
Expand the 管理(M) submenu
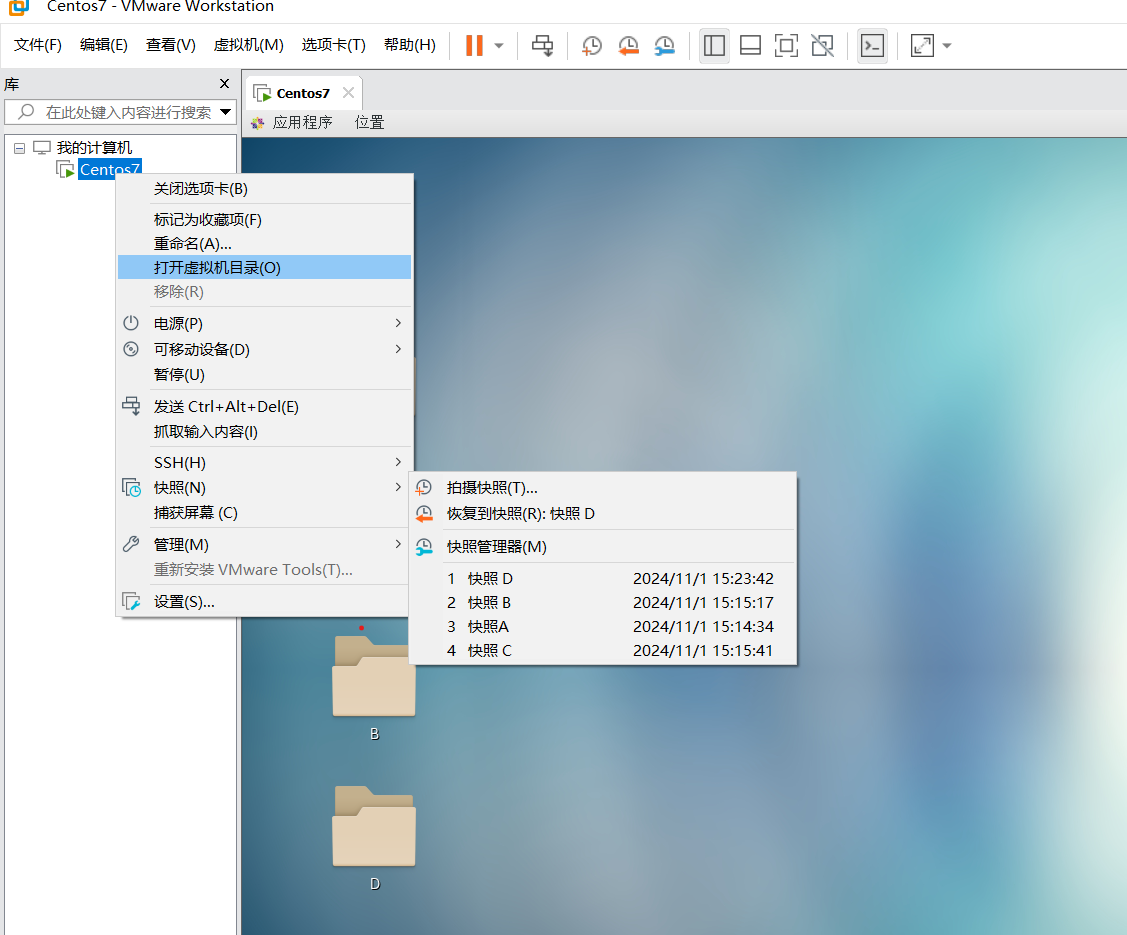point(264,545)
